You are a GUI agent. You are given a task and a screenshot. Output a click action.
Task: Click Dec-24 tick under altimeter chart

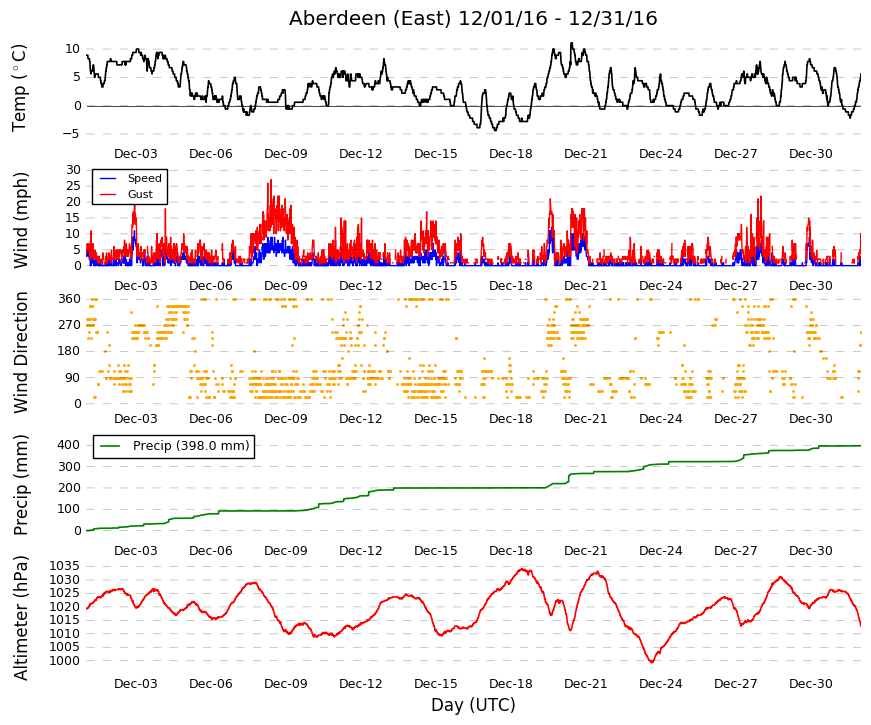click(x=660, y=684)
